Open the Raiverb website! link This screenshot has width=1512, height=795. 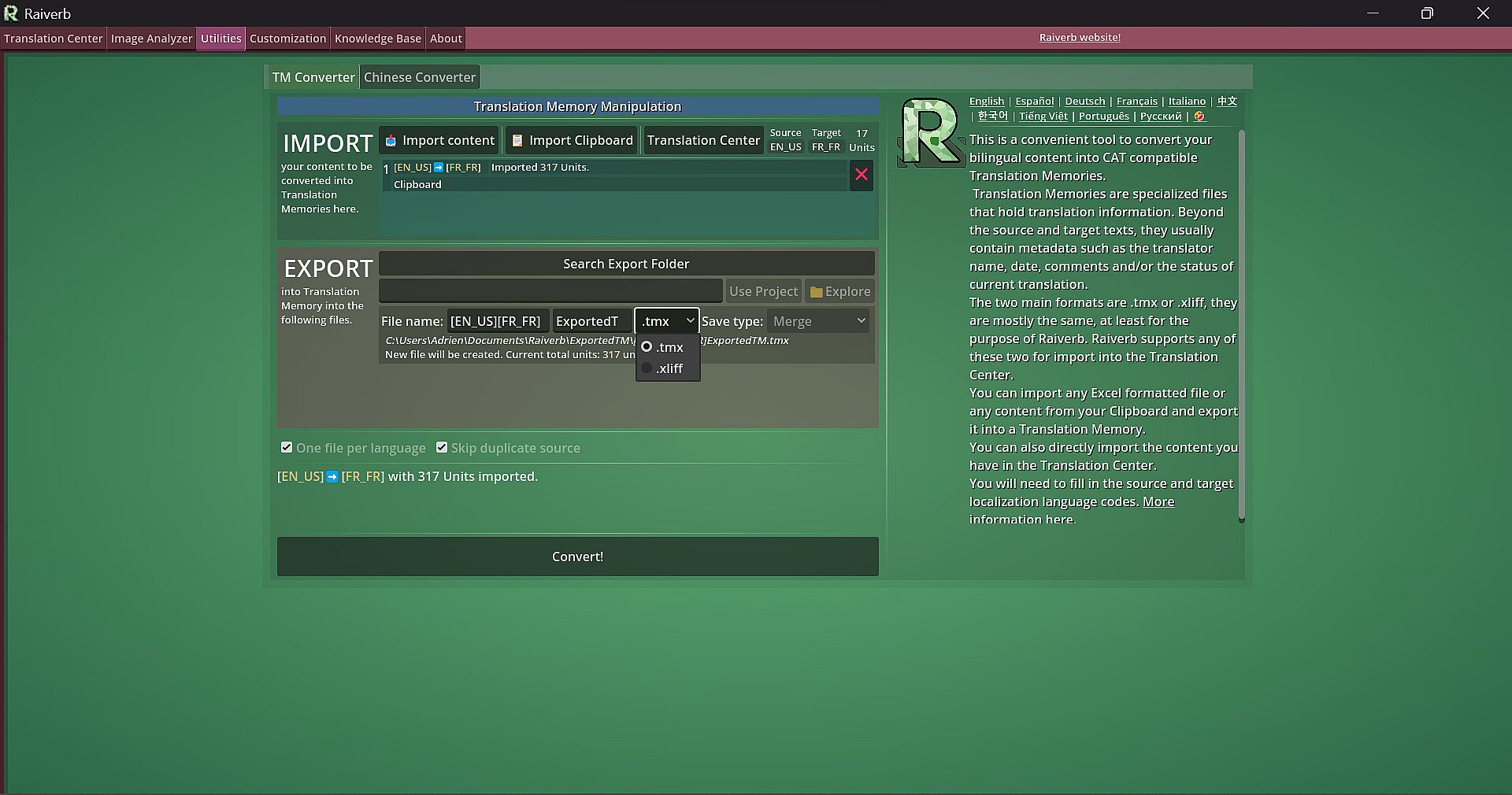click(x=1080, y=38)
